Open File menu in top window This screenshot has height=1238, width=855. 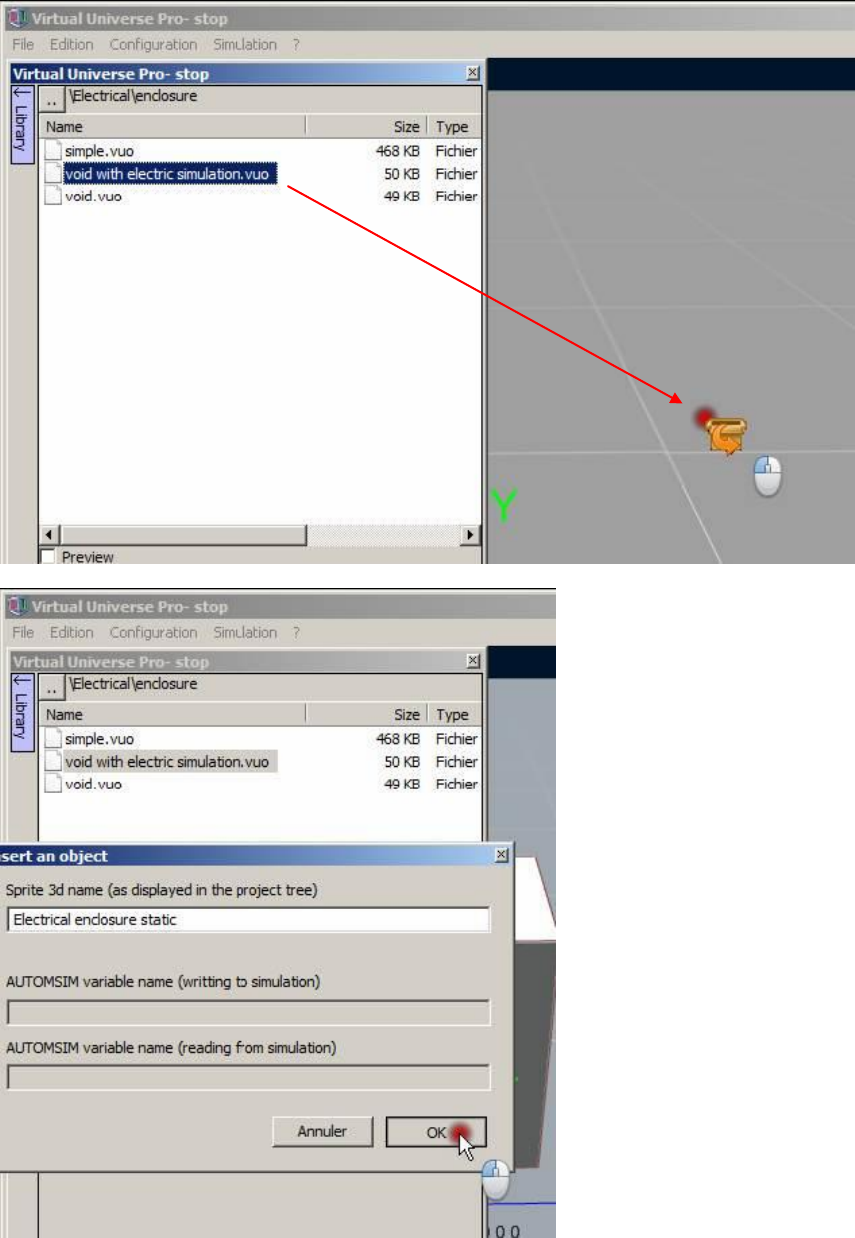(x=24, y=45)
